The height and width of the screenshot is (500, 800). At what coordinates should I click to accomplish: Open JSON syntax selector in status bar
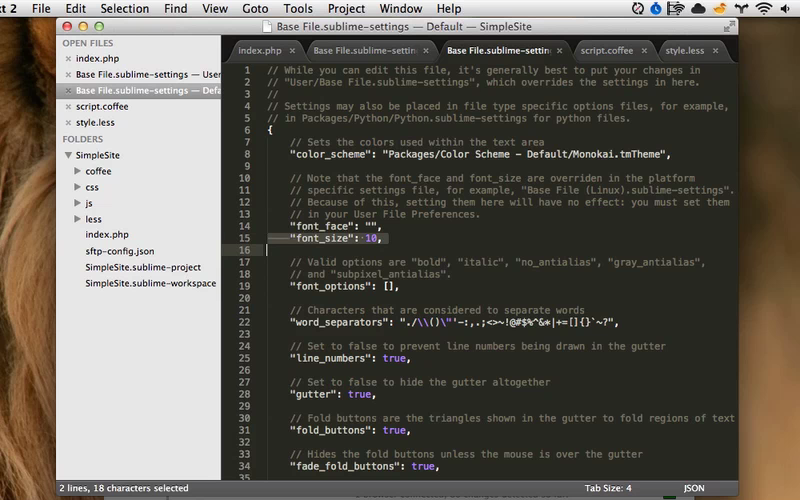click(x=694, y=488)
